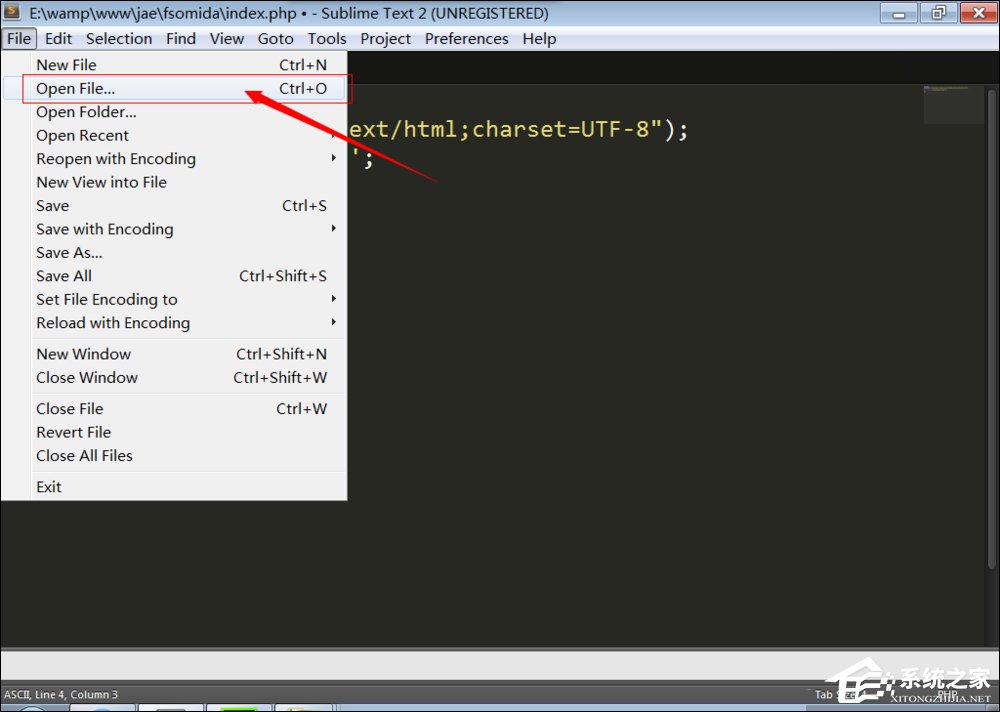The image size is (1000, 712).
Task: Click New View into File
Action: (x=101, y=182)
